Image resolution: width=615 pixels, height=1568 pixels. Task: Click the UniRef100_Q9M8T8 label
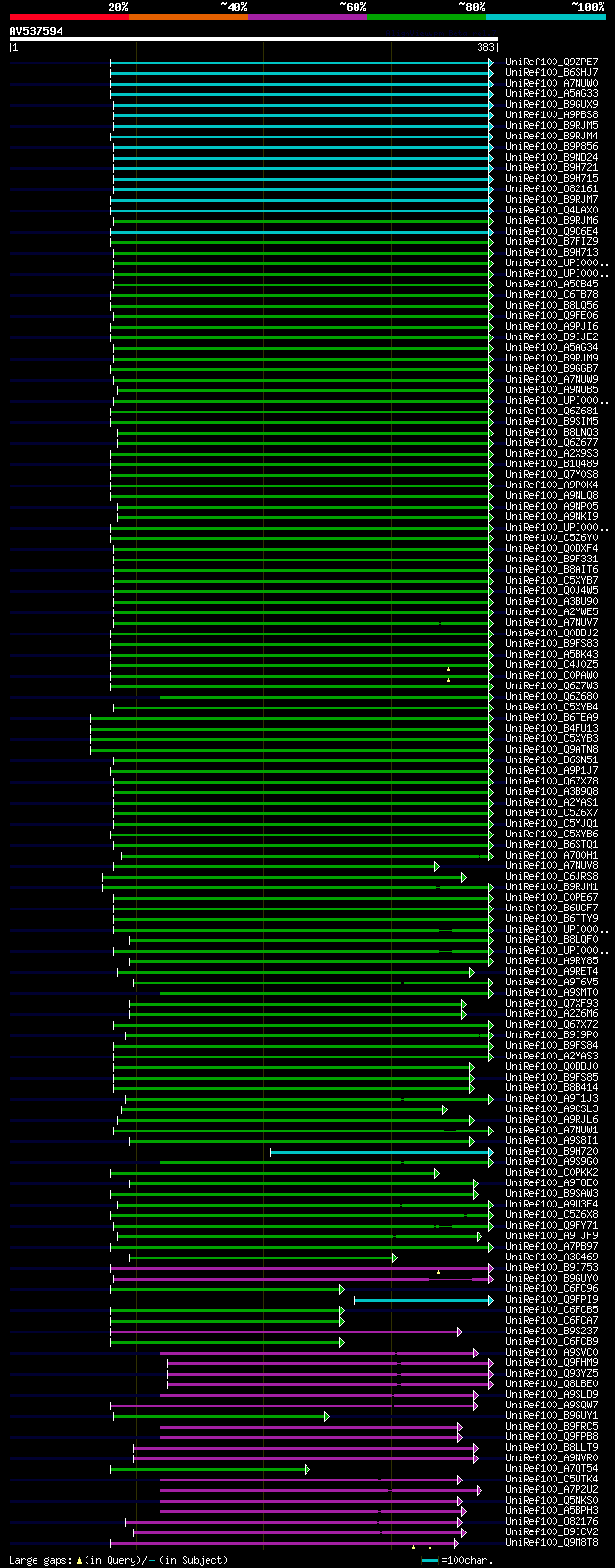pyautogui.click(x=552, y=1542)
